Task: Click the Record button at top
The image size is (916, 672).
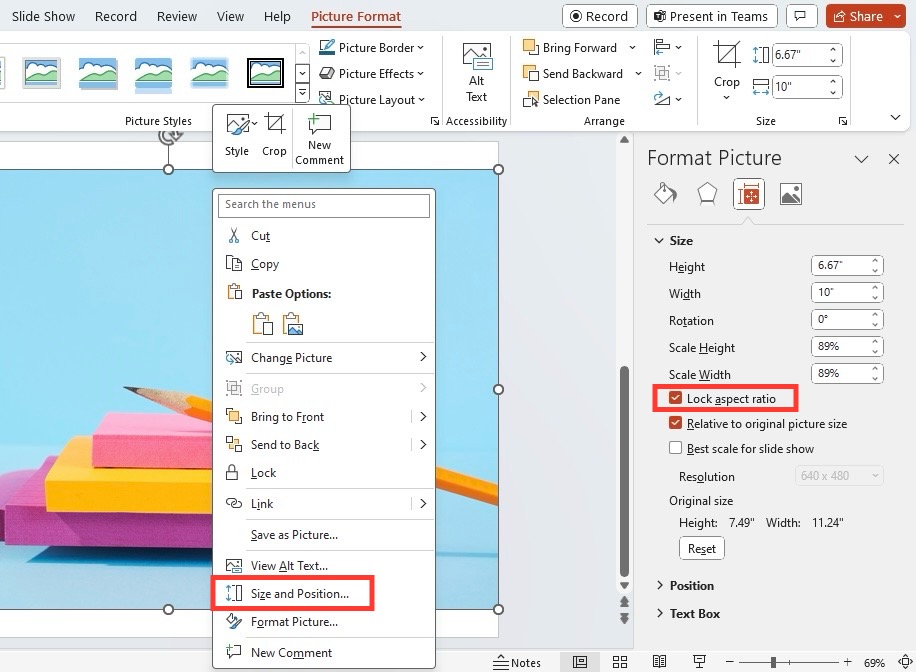Action: pyautogui.click(x=599, y=16)
